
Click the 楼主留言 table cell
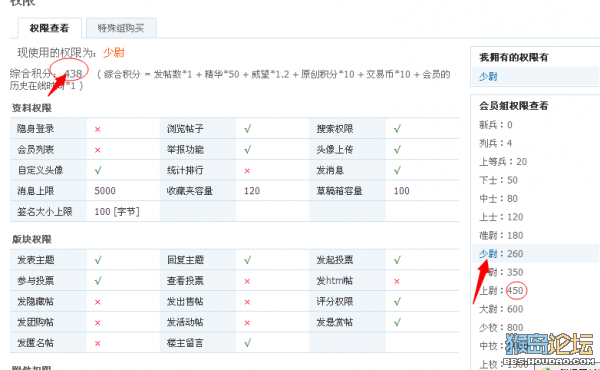pos(198,342)
